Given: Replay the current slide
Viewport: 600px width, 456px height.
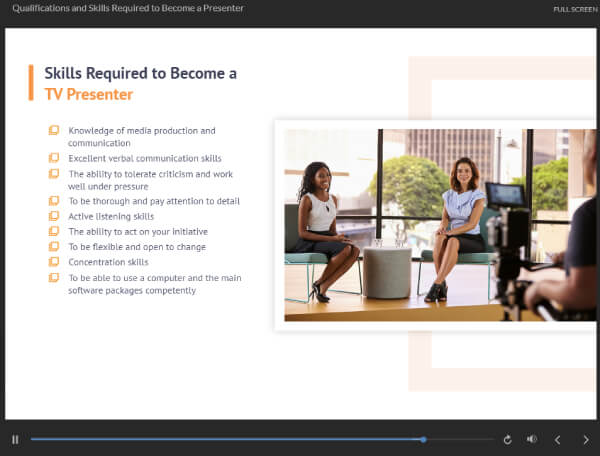Looking at the screenshot, I should pyautogui.click(x=507, y=440).
